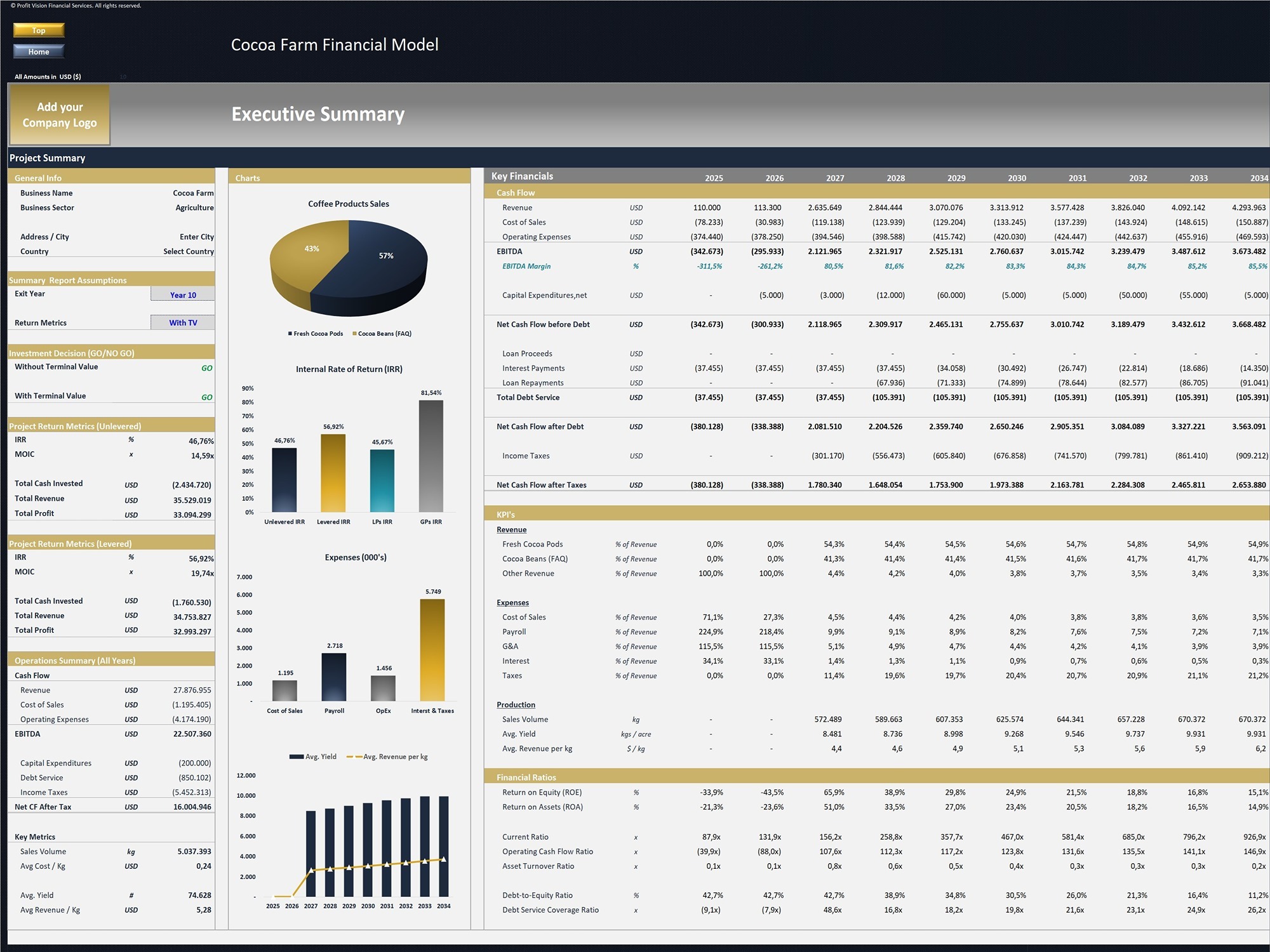The image size is (1270, 952).
Task: Click 2025 Payroll percentage 224,9%
Action: [x=711, y=631]
